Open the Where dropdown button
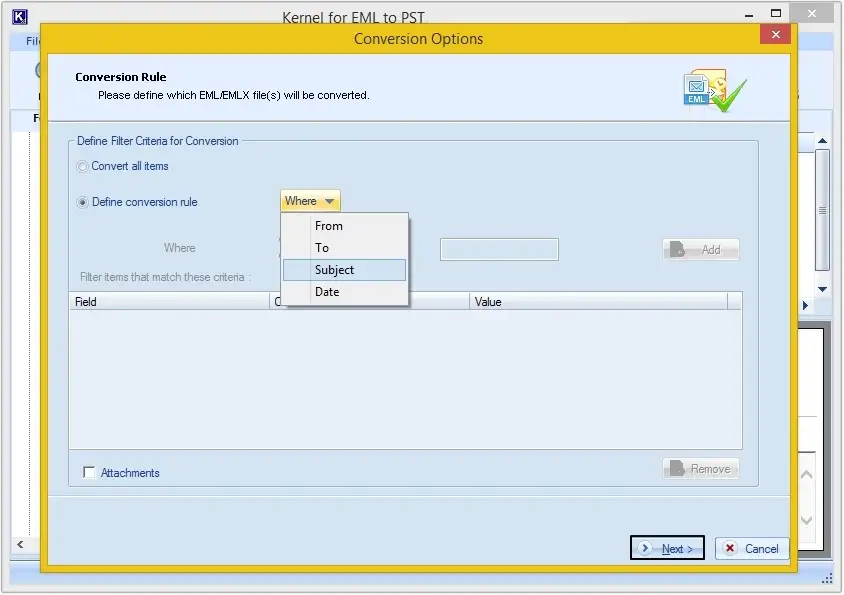Image resolution: width=844 pixels, height=595 pixels. [x=310, y=201]
